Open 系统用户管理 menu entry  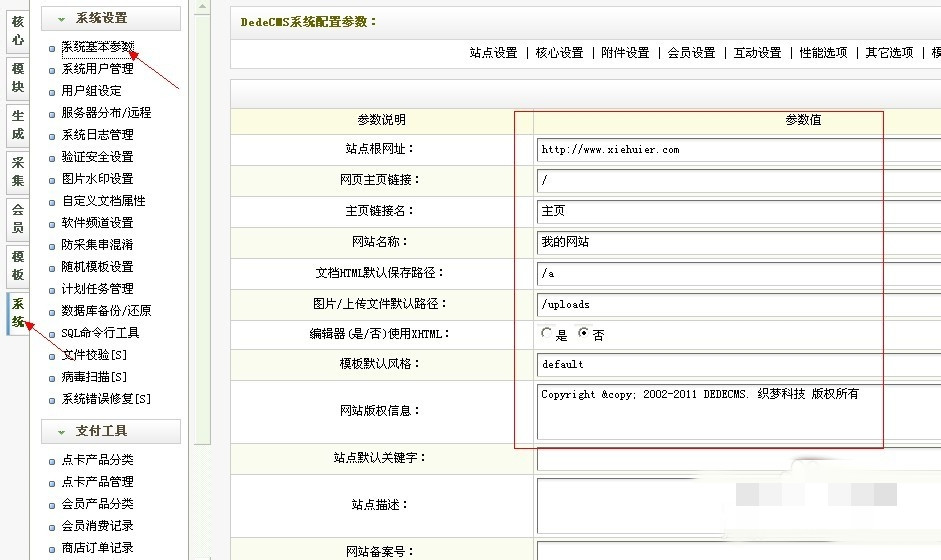(x=97, y=69)
